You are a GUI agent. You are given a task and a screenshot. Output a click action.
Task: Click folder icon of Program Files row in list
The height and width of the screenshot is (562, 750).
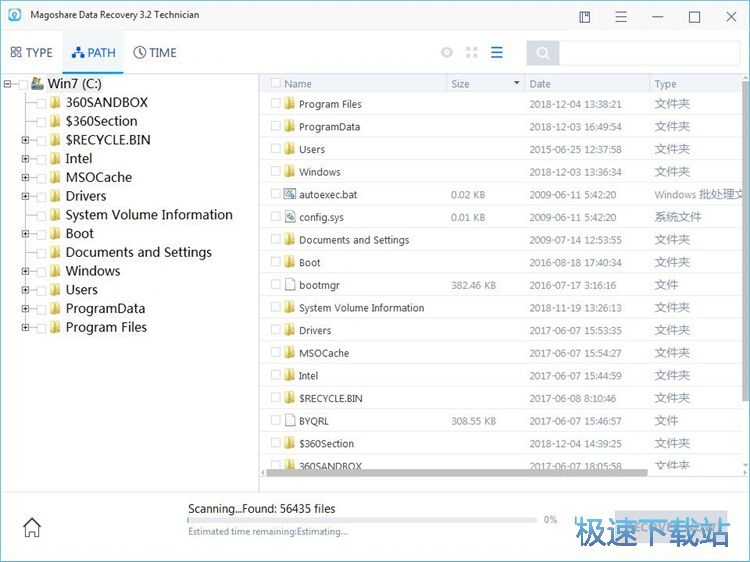point(289,103)
